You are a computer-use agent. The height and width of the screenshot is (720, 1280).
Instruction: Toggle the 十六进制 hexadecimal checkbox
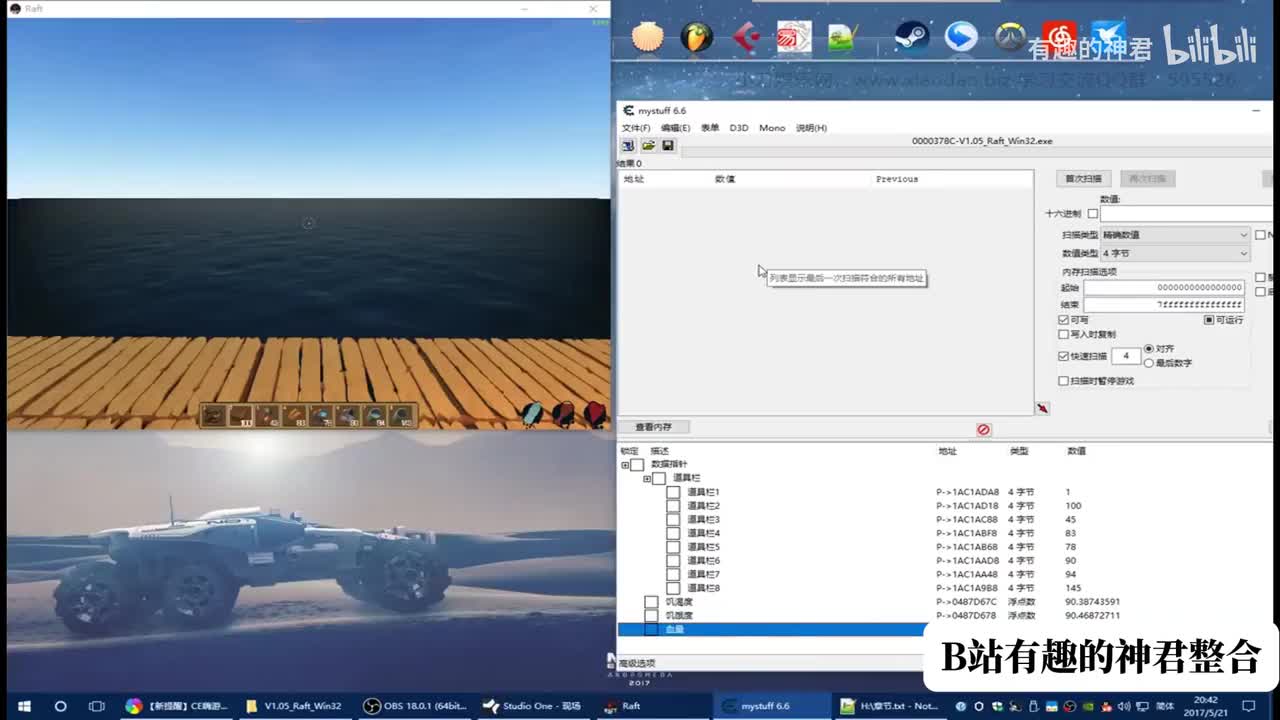tap(1092, 214)
